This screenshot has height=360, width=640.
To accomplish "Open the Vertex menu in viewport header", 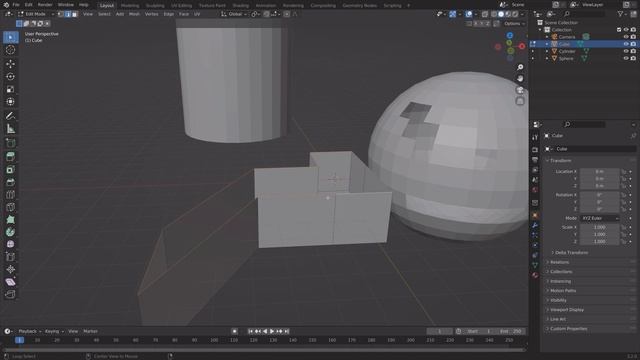I will 151,14.
